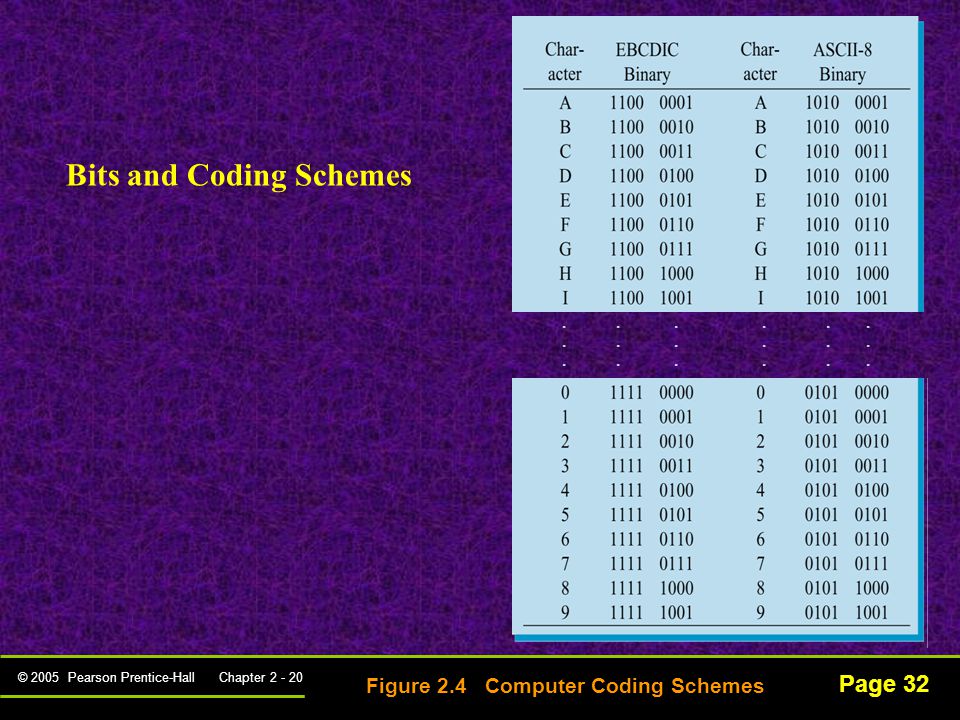Click the 'Bits and Coding Schemes' slide title
Image resolution: width=960 pixels, height=720 pixels.
(x=239, y=176)
